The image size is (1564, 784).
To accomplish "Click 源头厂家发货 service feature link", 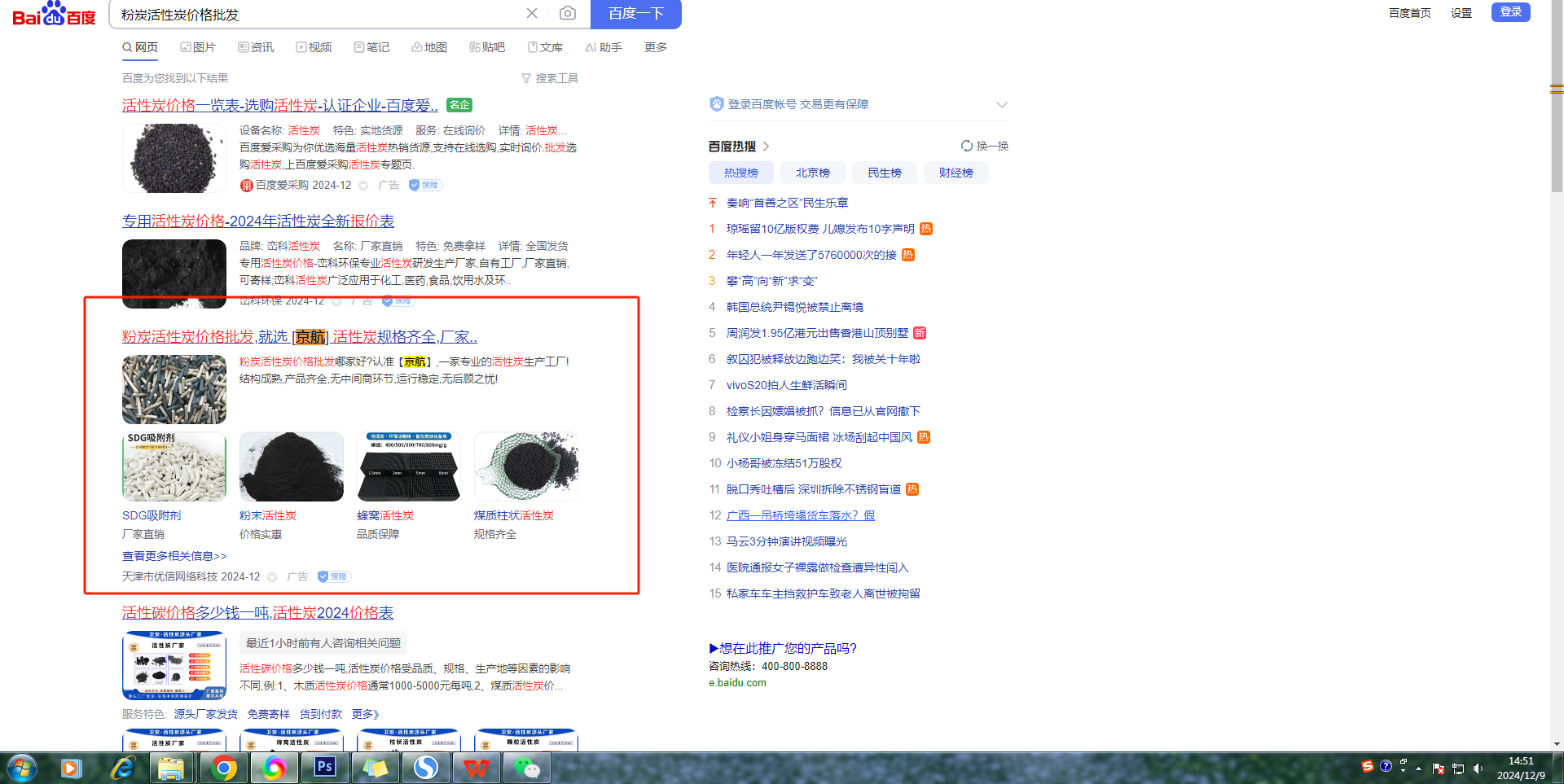I will pyautogui.click(x=206, y=714).
